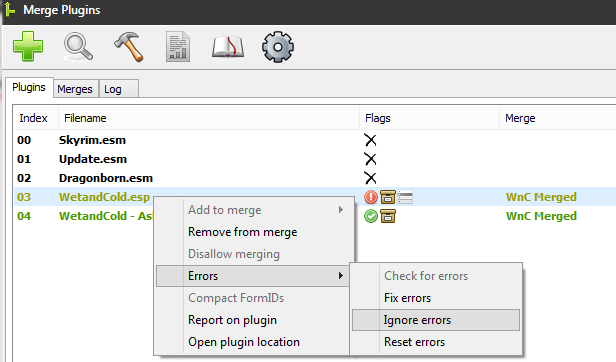Image resolution: width=616 pixels, height=362 pixels.
Task: Select the Skyrim.esm plugin row
Action: (x=315, y=140)
